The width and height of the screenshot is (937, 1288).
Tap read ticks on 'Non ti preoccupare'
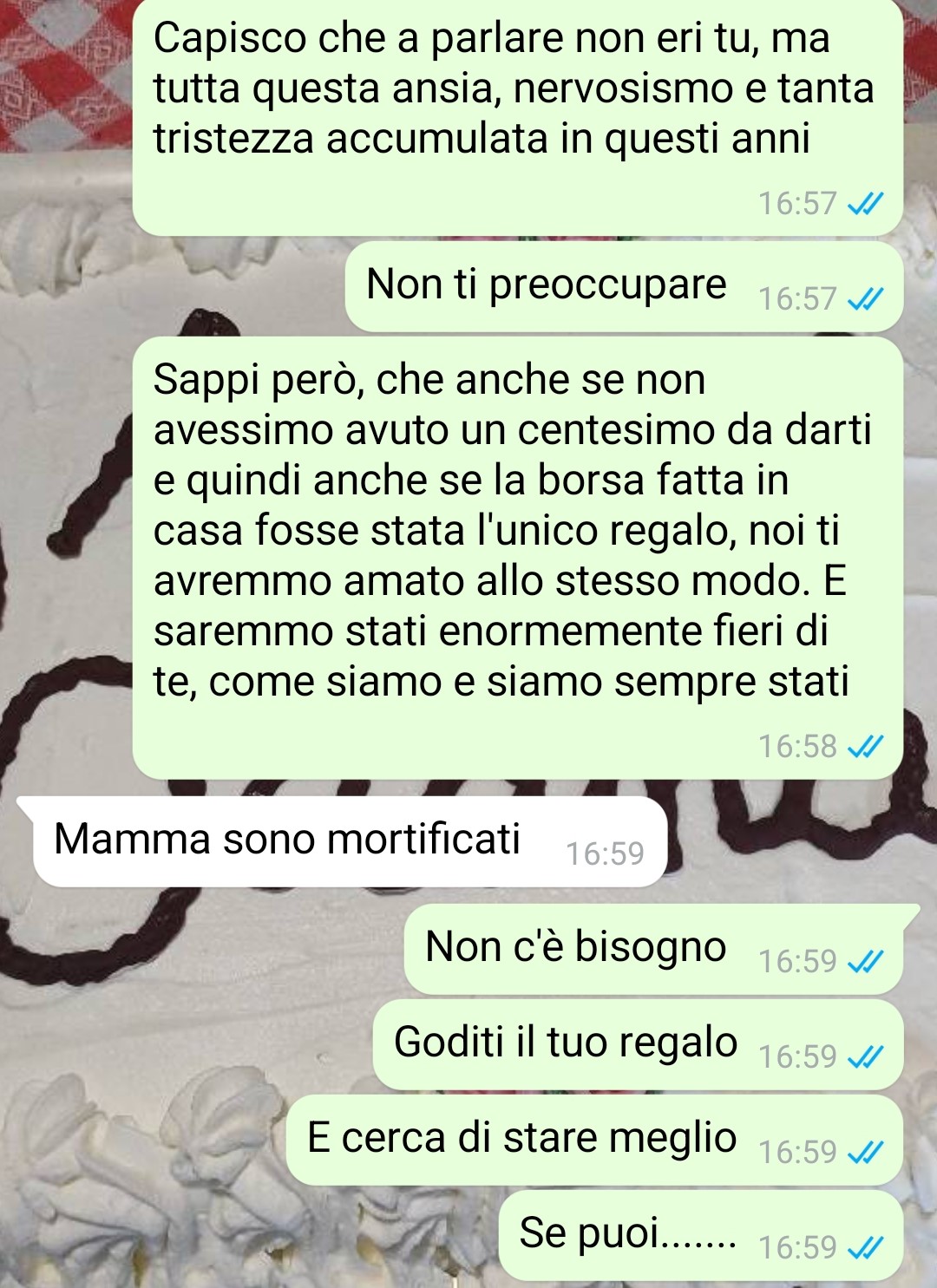tap(865, 299)
